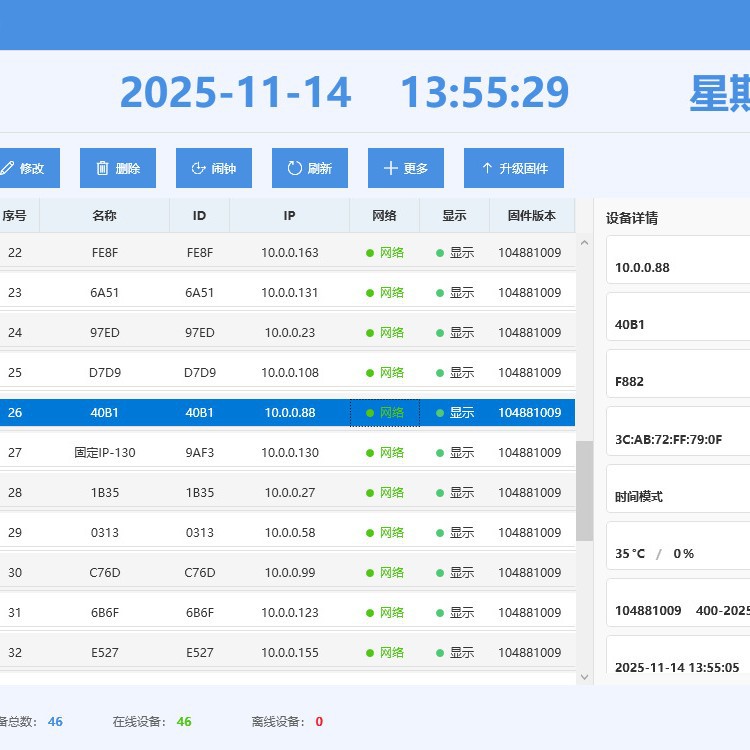The width and height of the screenshot is (750, 750).
Task: Click the 离线设备 count 0
Action: 319,721
